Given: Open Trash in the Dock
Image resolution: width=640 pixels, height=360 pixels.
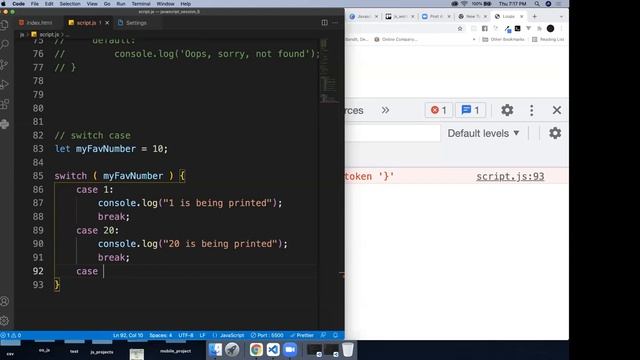Looking at the screenshot, I should [348, 349].
